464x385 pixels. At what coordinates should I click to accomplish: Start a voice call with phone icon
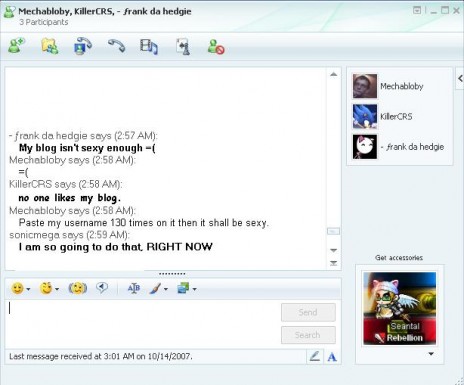coord(116,45)
